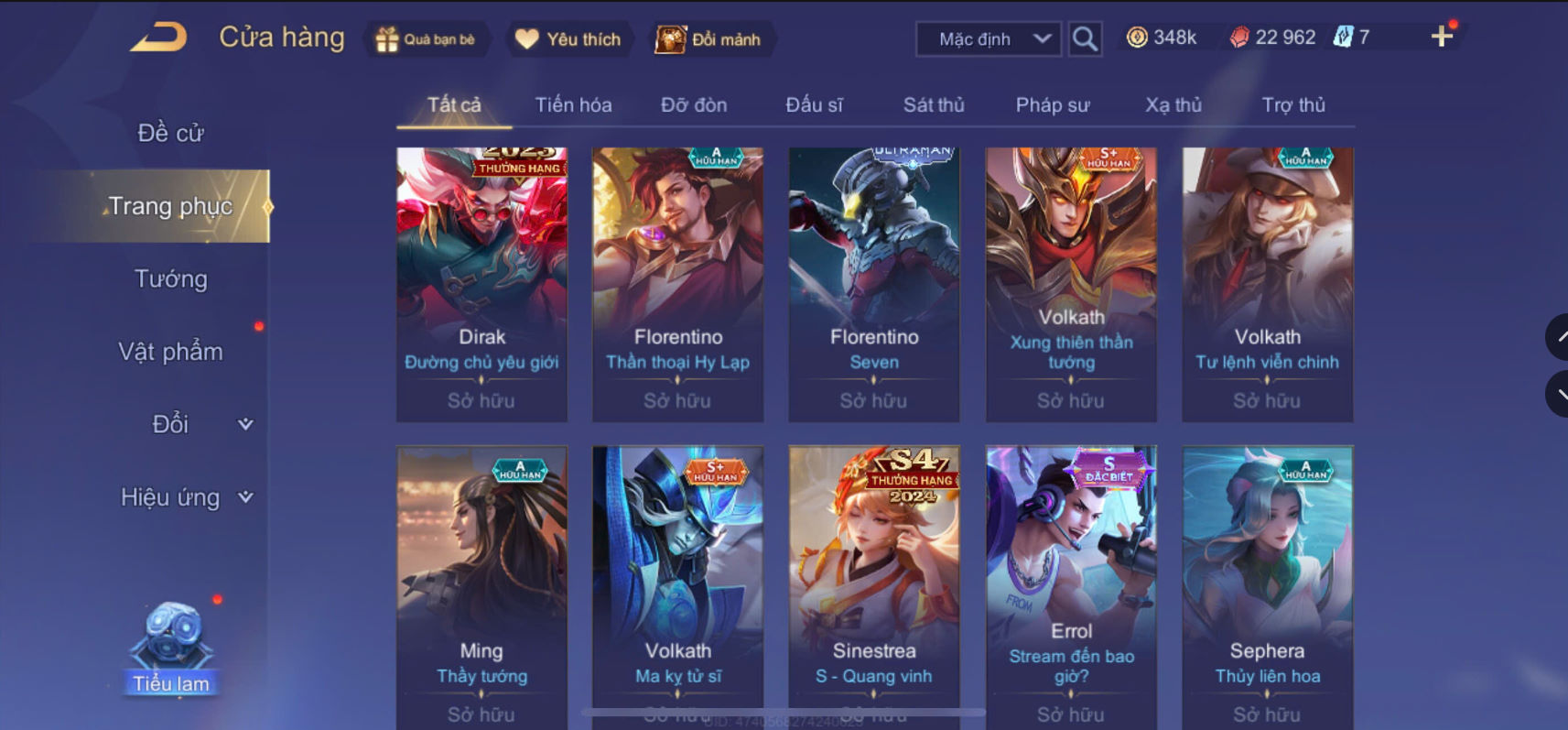
Task: Click the plus icon to add currency
Action: tap(1442, 37)
